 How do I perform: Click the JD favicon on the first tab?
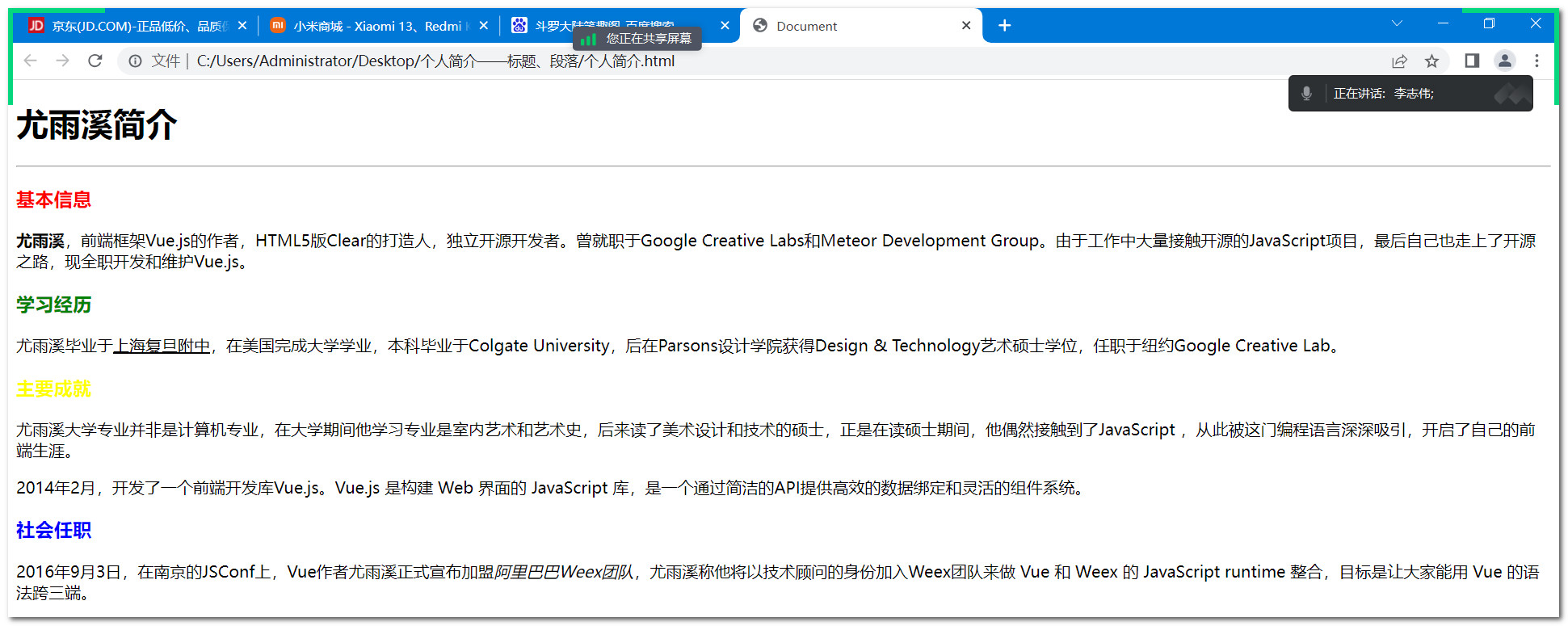pos(36,26)
